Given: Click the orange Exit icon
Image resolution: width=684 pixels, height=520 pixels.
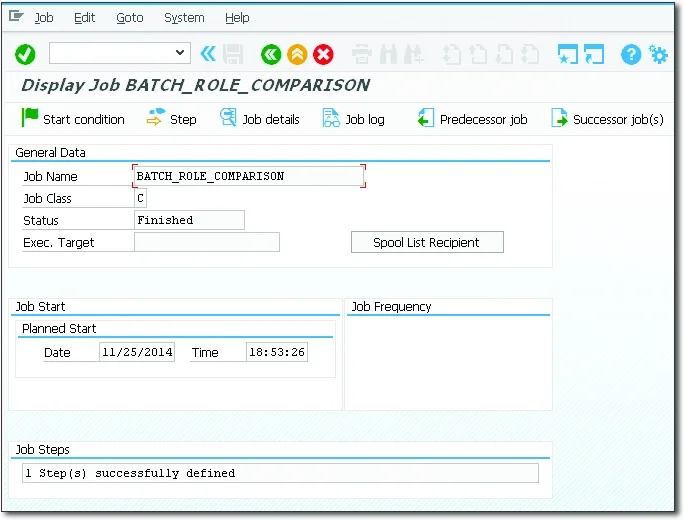Looking at the screenshot, I should pyautogui.click(x=297, y=55).
